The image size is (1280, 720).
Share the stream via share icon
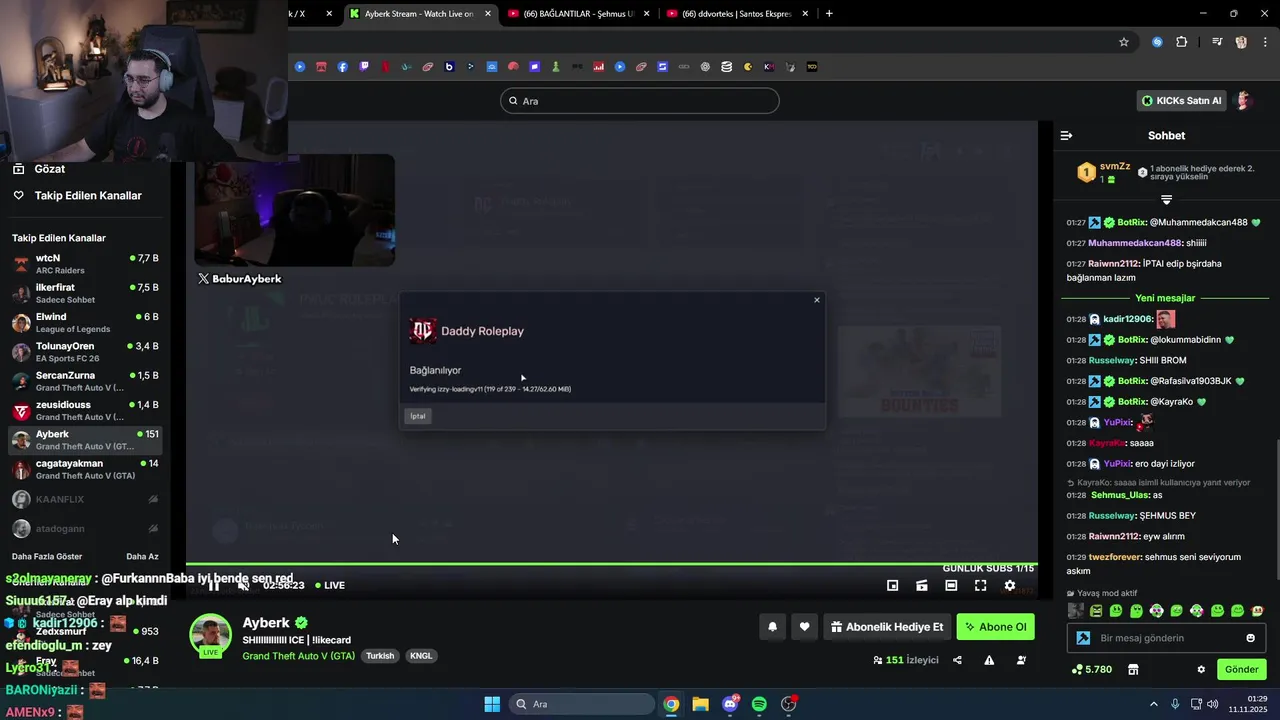pyautogui.click(x=957, y=660)
